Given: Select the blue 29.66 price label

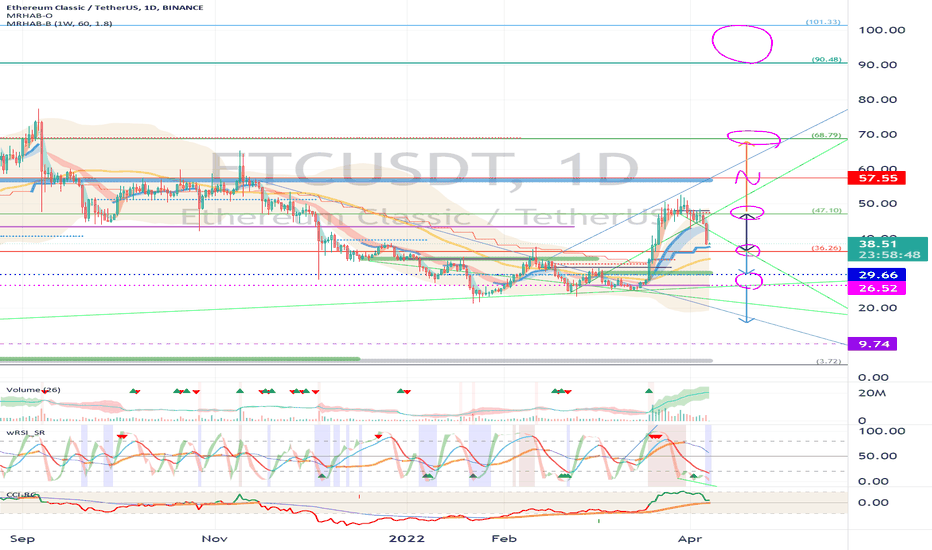Looking at the screenshot, I should (x=877, y=275).
